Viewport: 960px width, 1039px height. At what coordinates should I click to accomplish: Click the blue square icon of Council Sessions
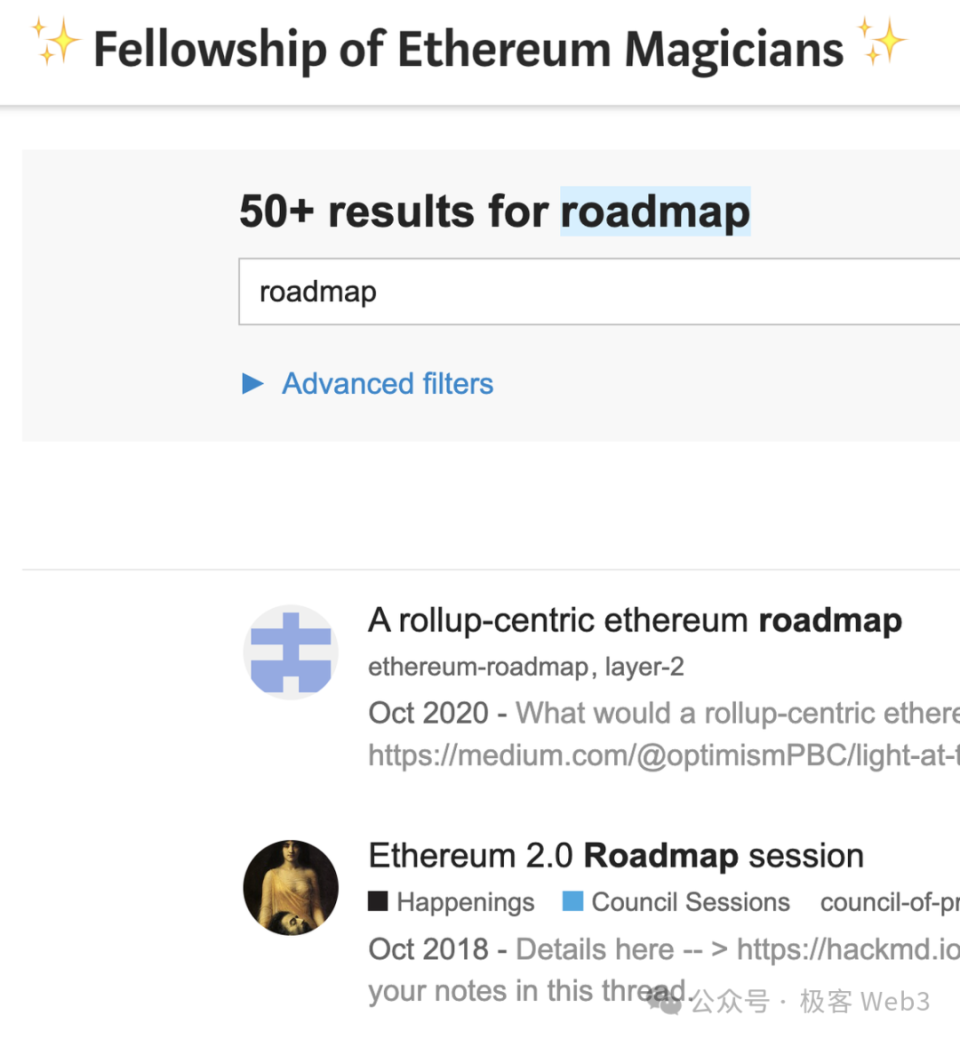pos(575,901)
